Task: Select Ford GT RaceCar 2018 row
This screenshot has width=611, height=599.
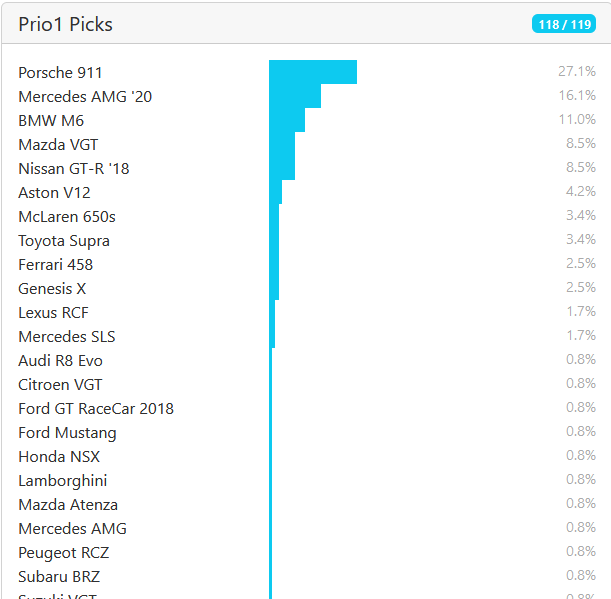Action: point(96,409)
